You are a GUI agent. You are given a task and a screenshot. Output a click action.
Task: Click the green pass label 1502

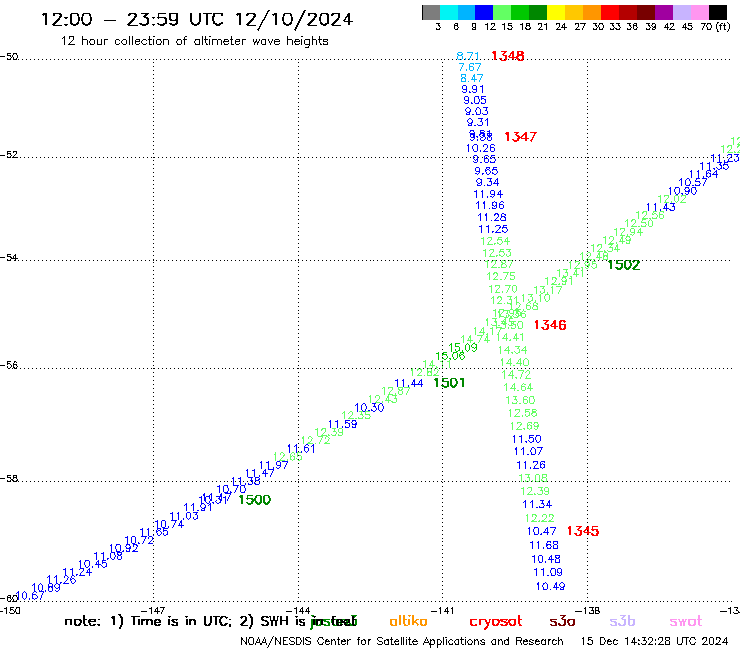(623, 265)
